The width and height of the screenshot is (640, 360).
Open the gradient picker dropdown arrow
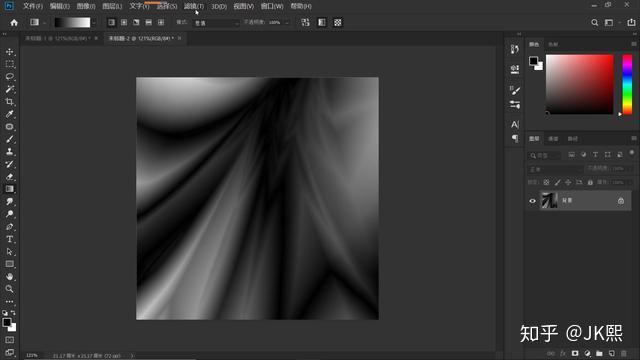pyautogui.click(x=94, y=23)
